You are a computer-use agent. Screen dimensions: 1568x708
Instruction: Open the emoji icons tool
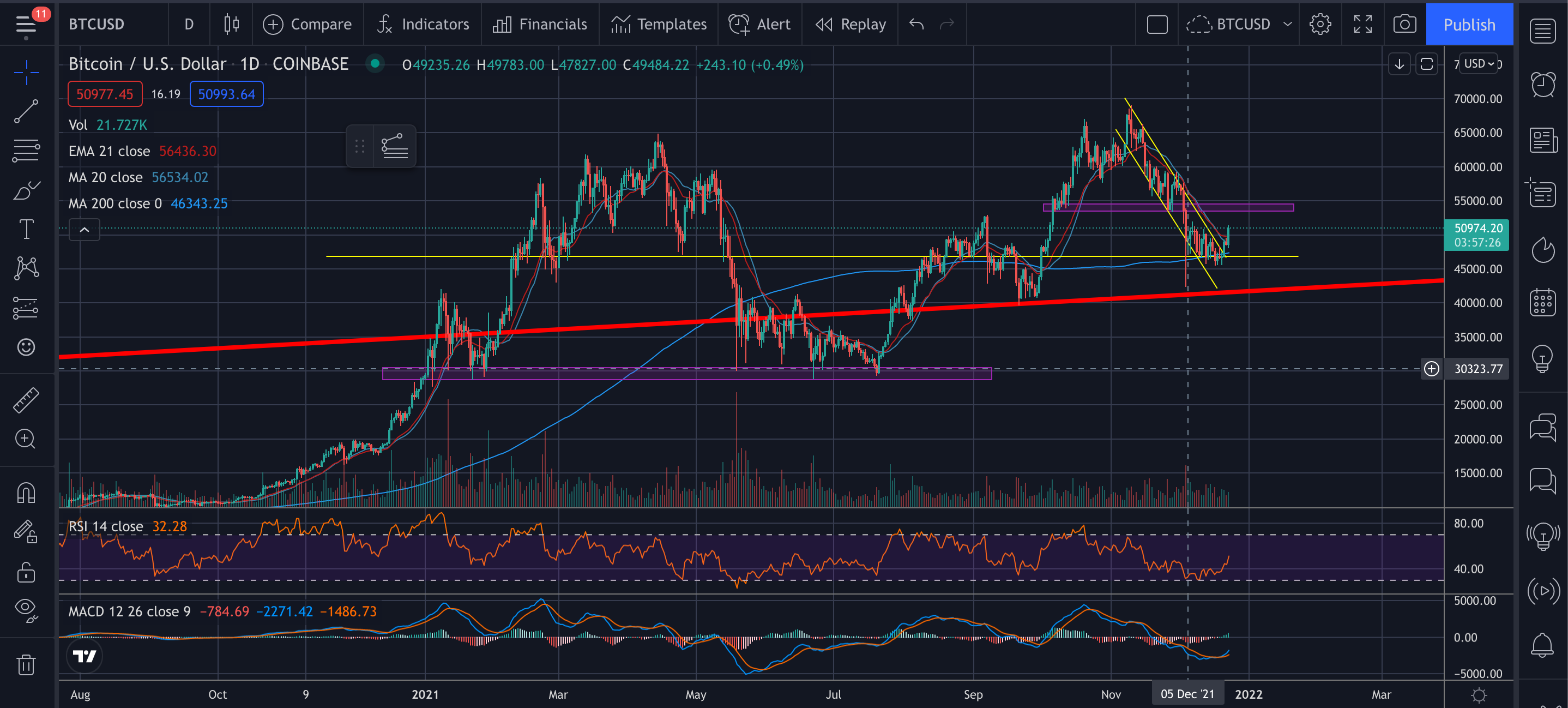point(26,347)
